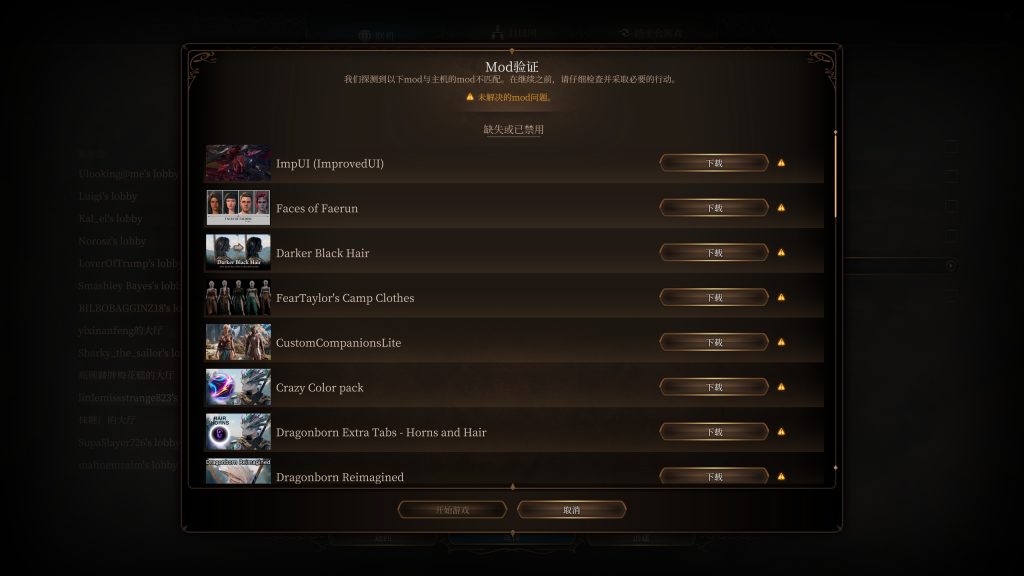1024x576 pixels.
Task: Download the Crazy Color pack mod
Action: (714, 387)
